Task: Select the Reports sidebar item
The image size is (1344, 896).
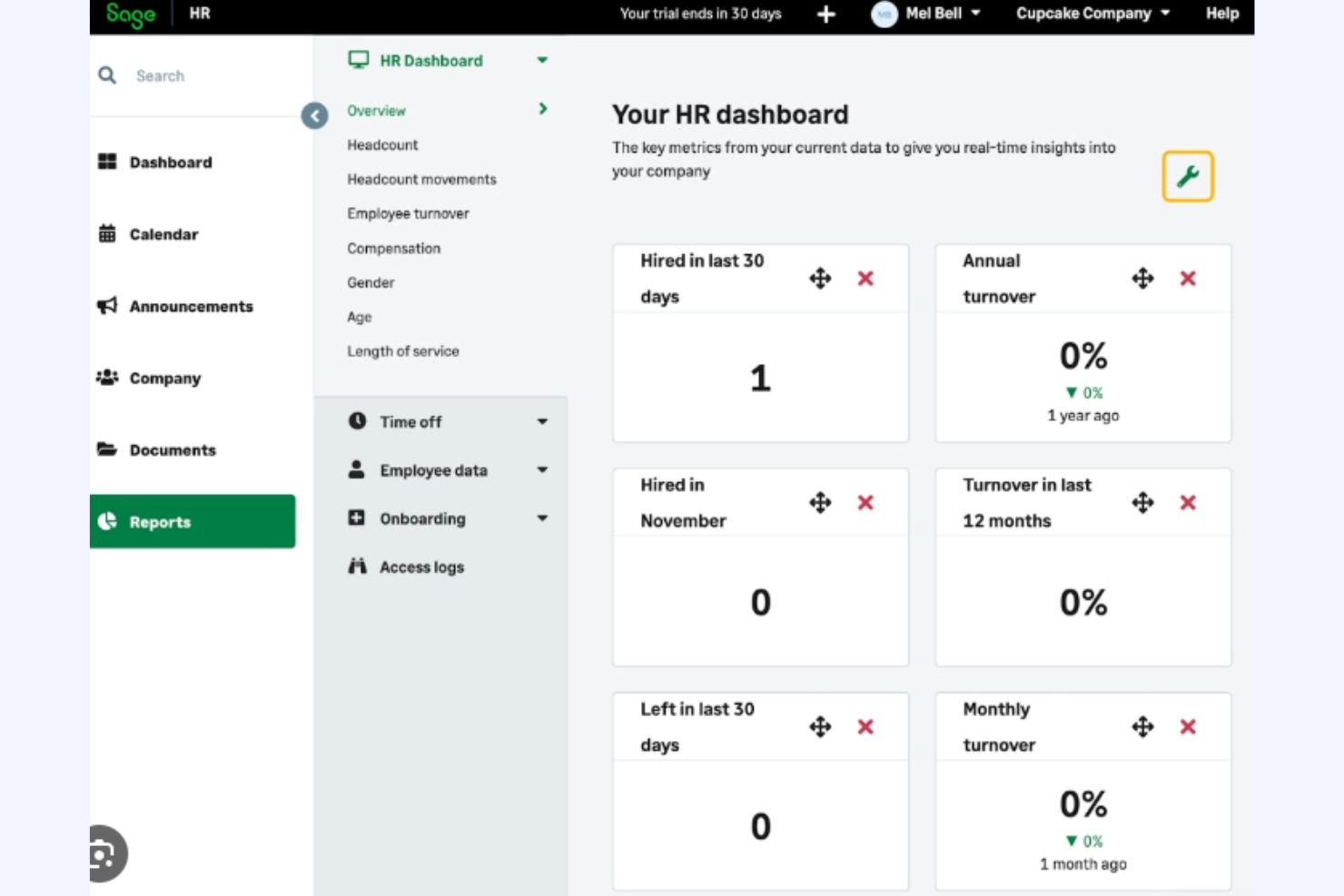Action: pyautogui.click(x=193, y=521)
